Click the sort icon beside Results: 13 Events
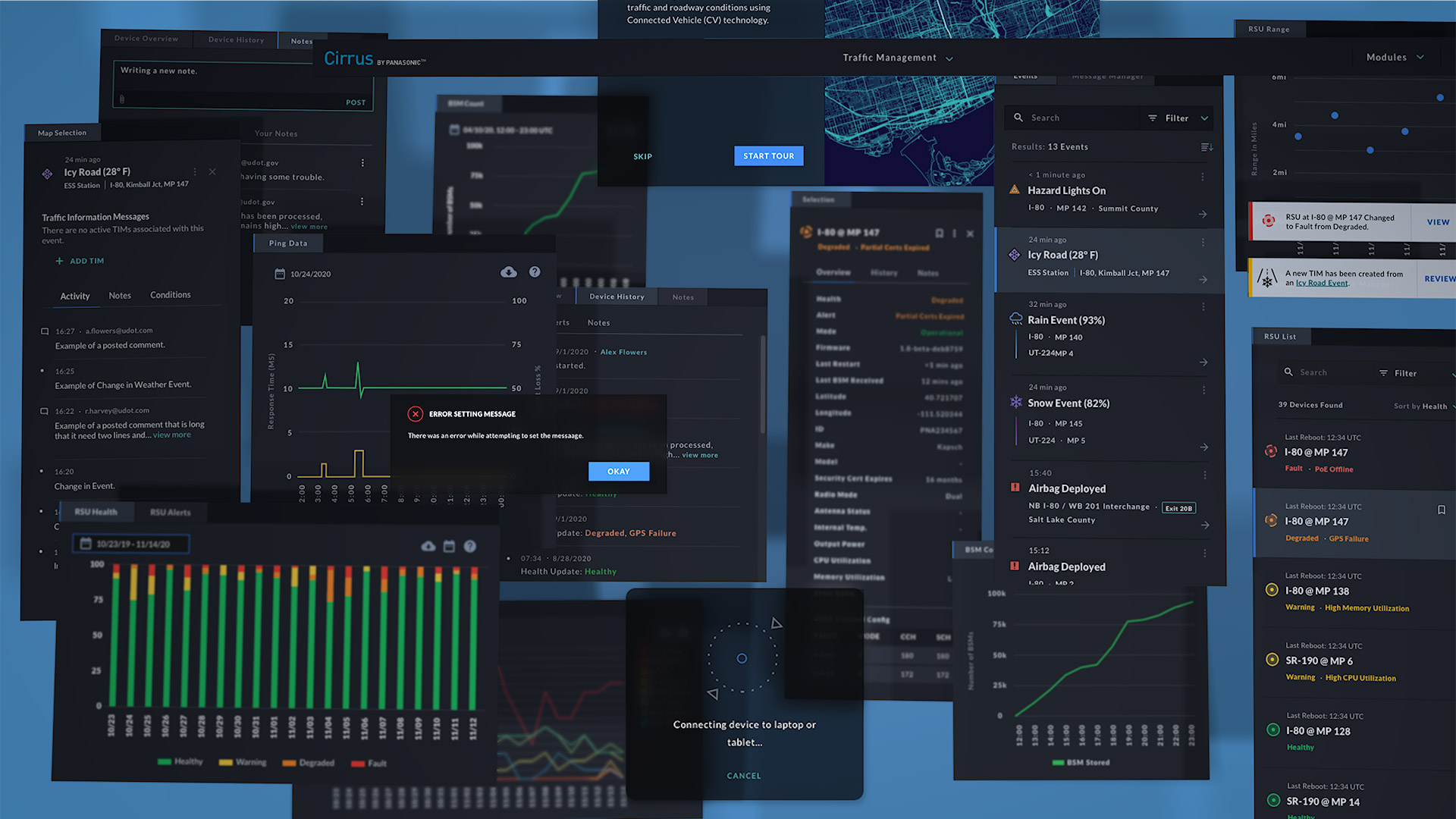 coord(1207,146)
